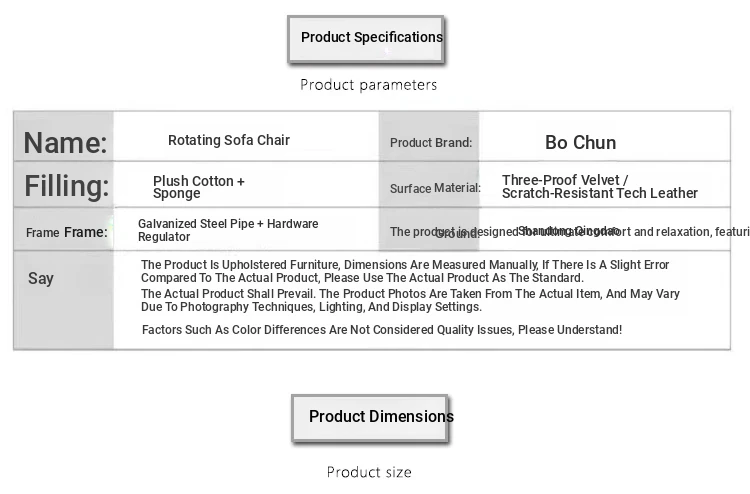Click the Product Brand: label

point(430,143)
